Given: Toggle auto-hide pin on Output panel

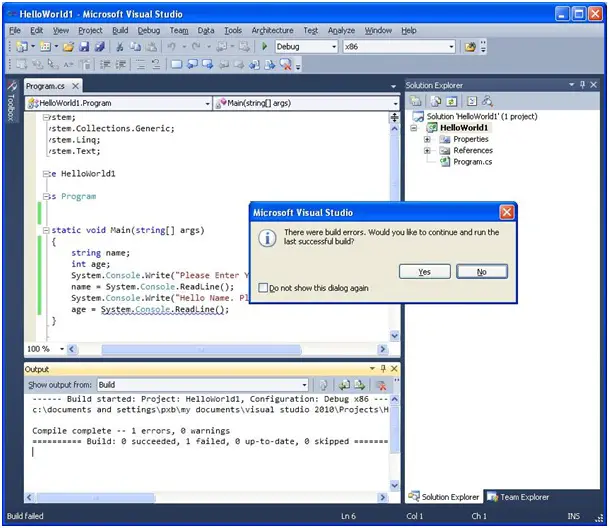Looking at the screenshot, I should [383, 368].
